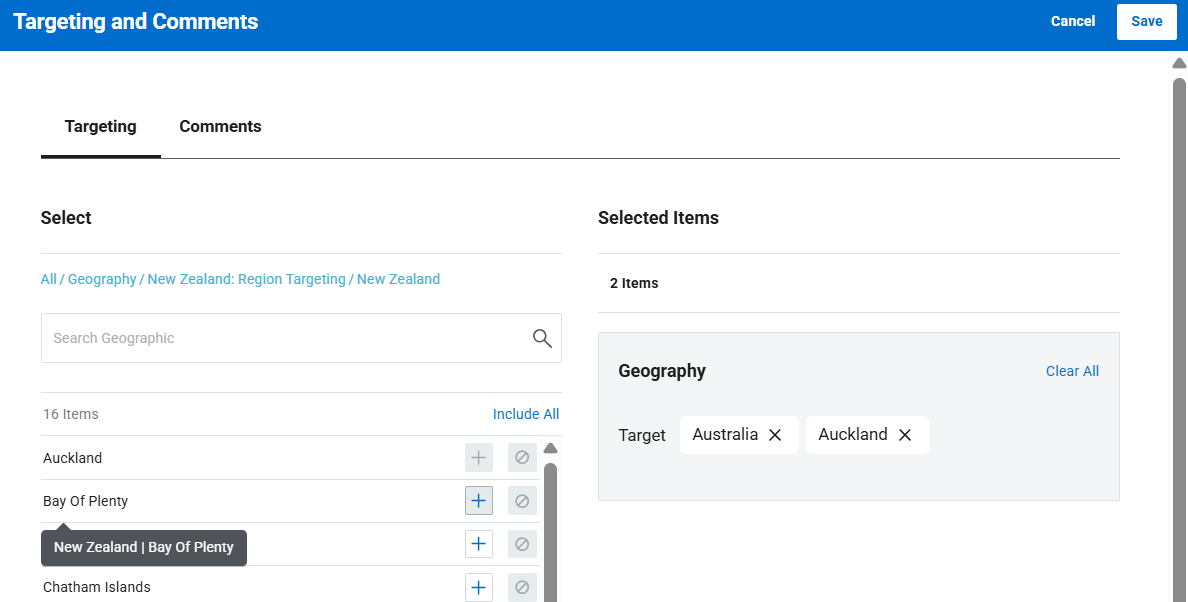Image resolution: width=1188 pixels, height=602 pixels.
Task: Click the region list scrollbar up arrow
Action: click(550, 449)
